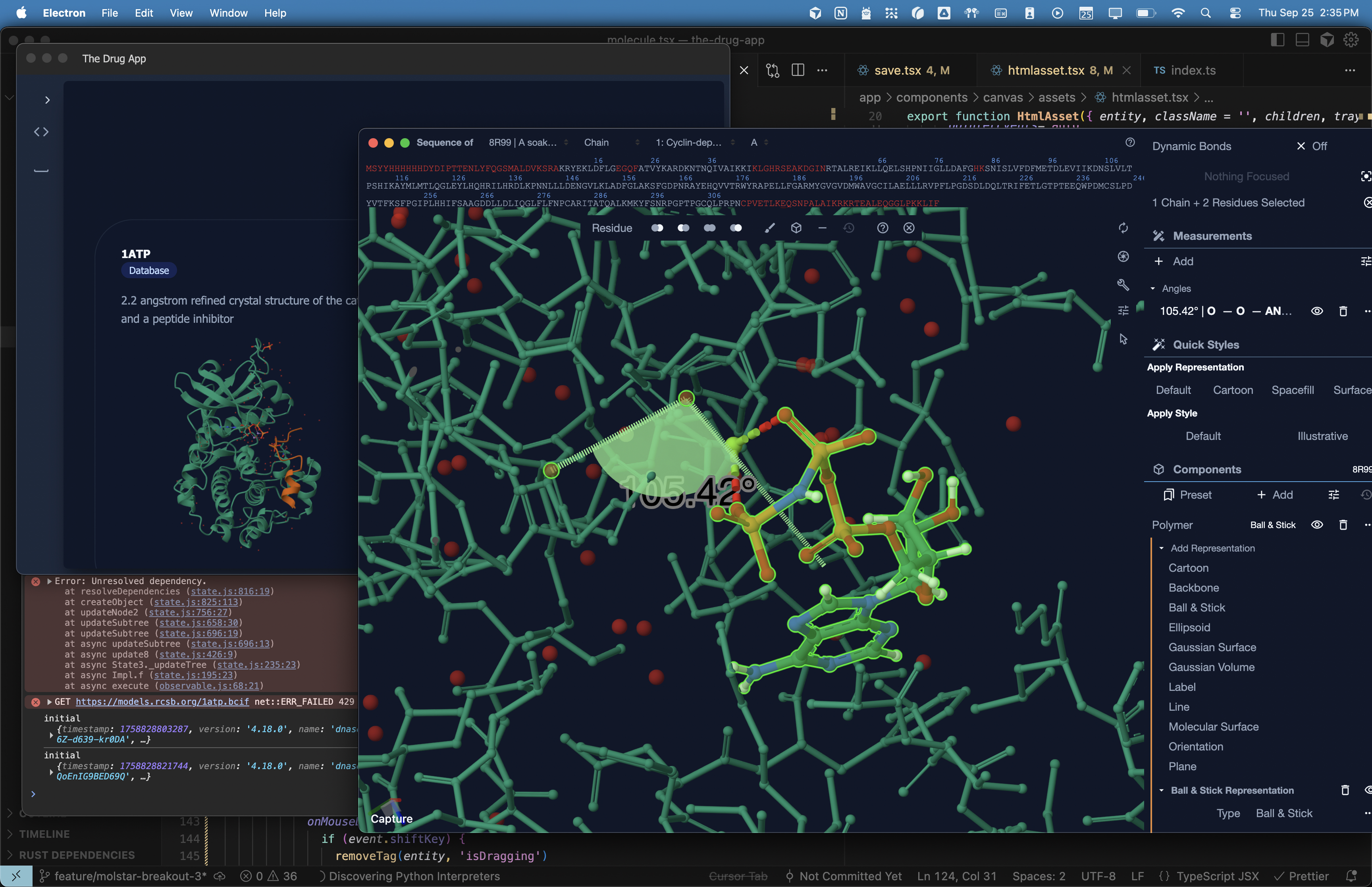The image size is (1372, 887).
Task: Click the code brackets icon in Drug App sidebar
Action: coord(41,132)
